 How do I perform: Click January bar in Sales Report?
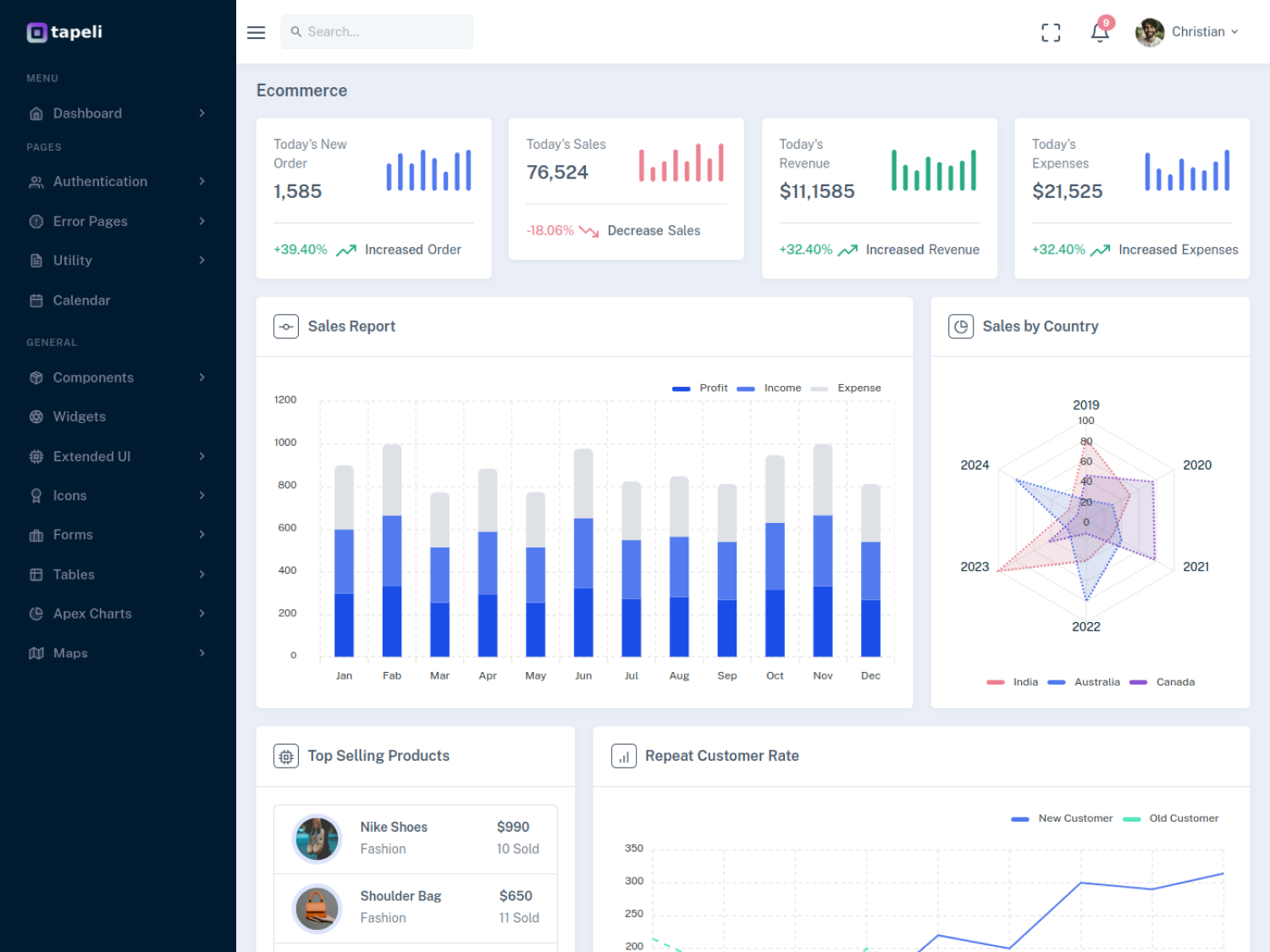344,561
